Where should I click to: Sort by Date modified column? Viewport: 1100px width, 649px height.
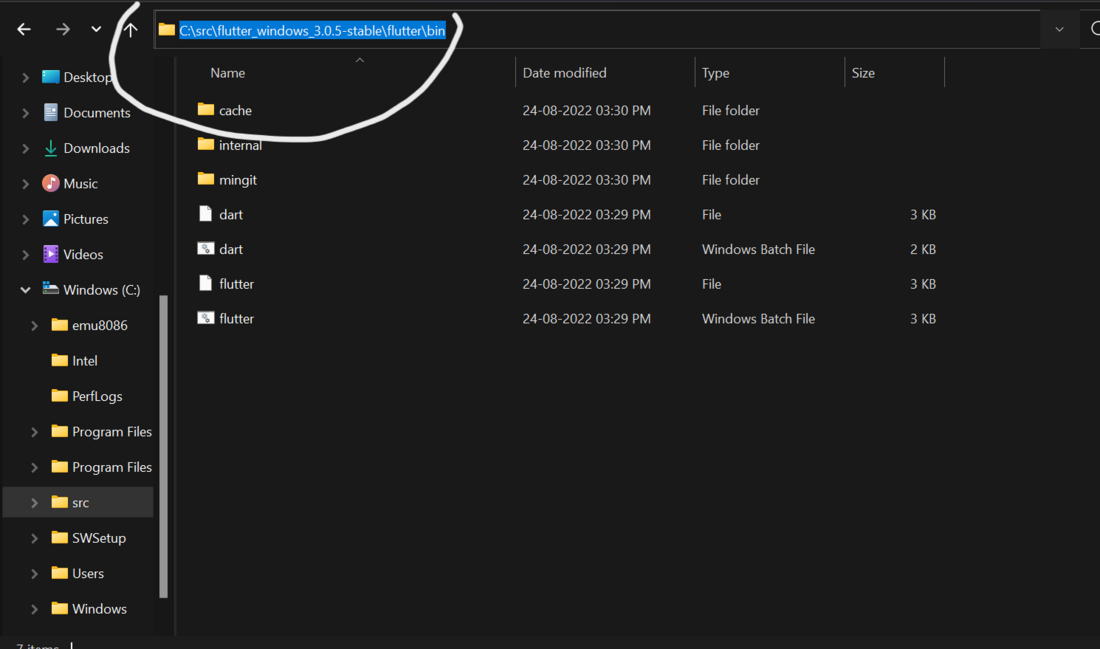pos(564,73)
